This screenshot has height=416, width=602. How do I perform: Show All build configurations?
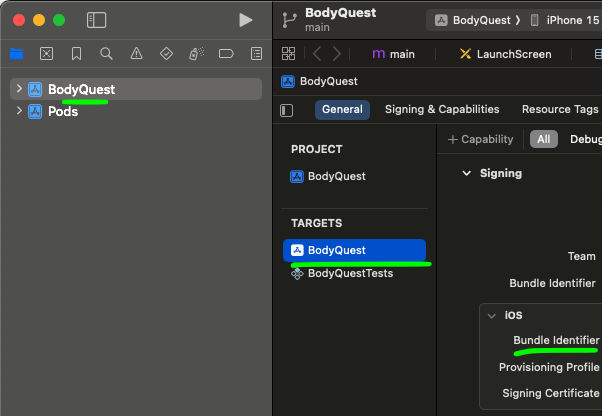click(x=544, y=139)
